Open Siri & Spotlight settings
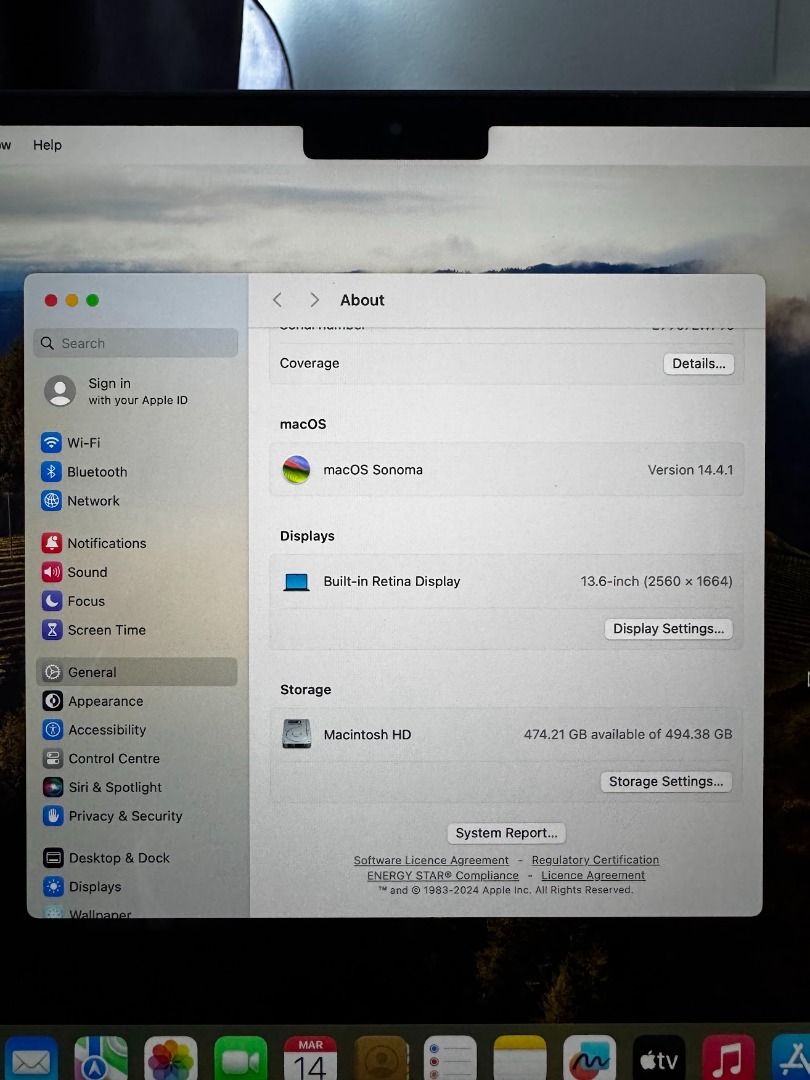Image resolution: width=810 pixels, height=1080 pixels. click(x=103, y=787)
